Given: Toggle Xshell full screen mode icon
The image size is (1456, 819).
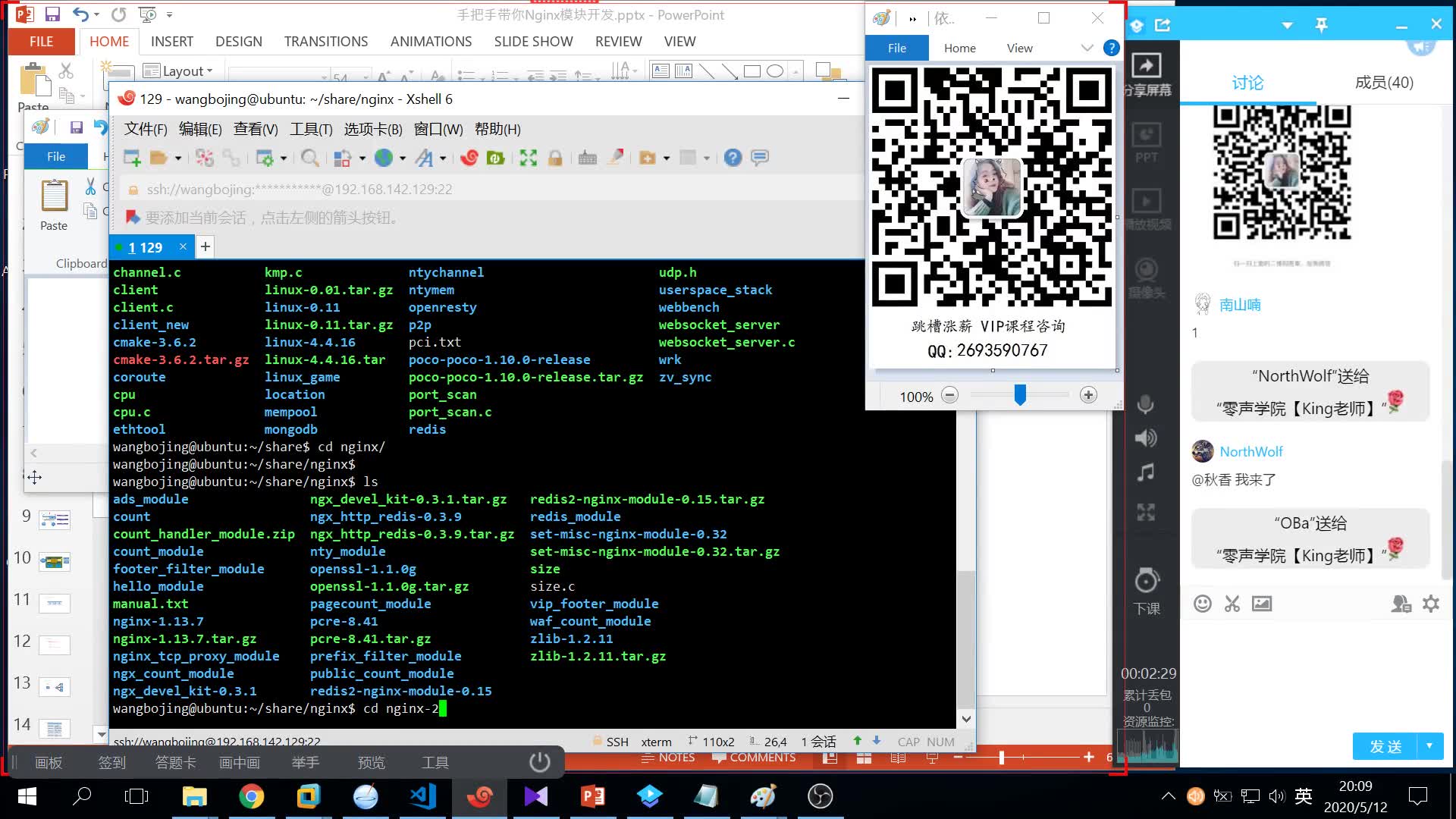Looking at the screenshot, I should [529, 158].
